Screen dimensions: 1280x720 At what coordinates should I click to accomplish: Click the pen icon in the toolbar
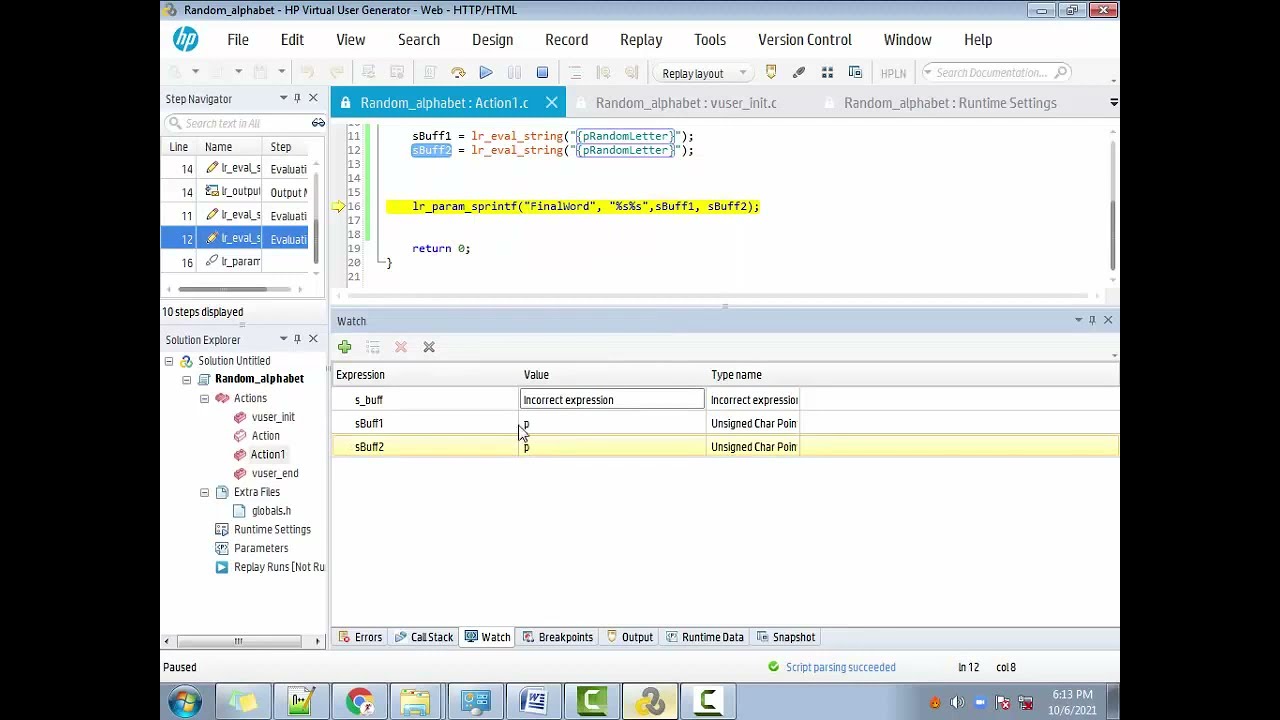click(x=799, y=73)
